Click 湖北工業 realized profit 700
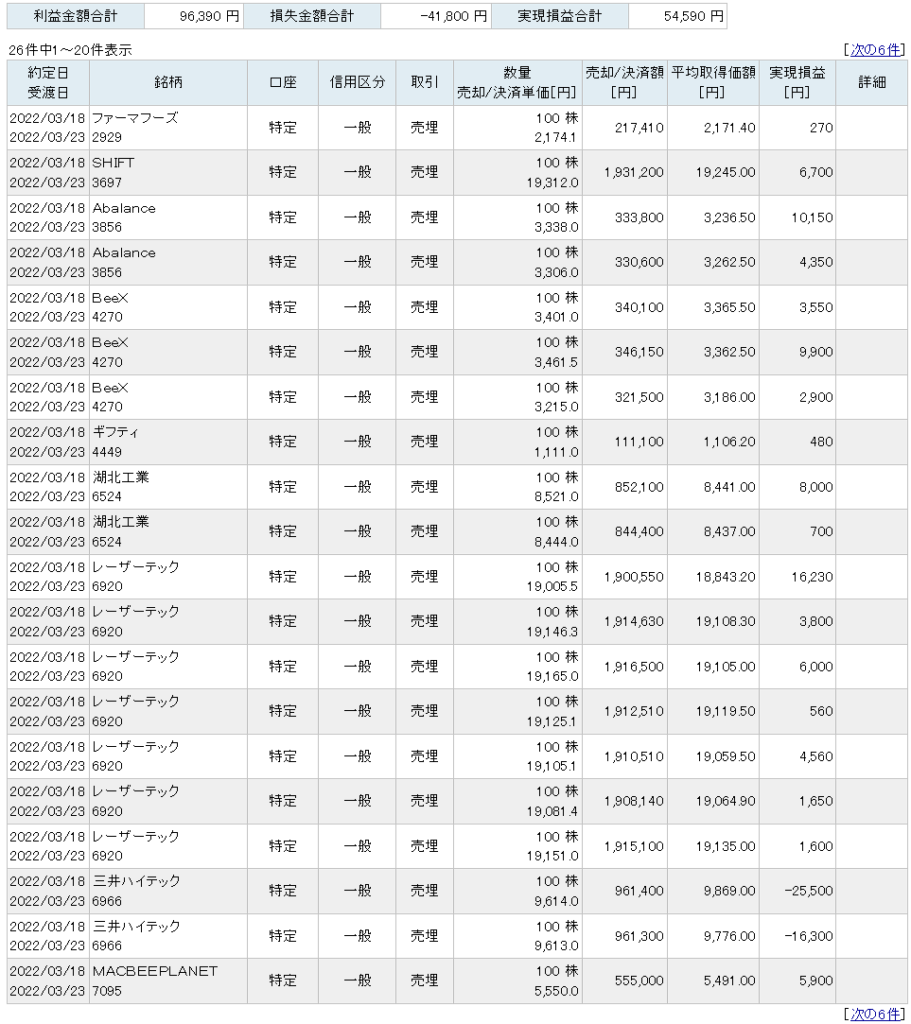The height and width of the screenshot is (1024, 911). [822, 532]
